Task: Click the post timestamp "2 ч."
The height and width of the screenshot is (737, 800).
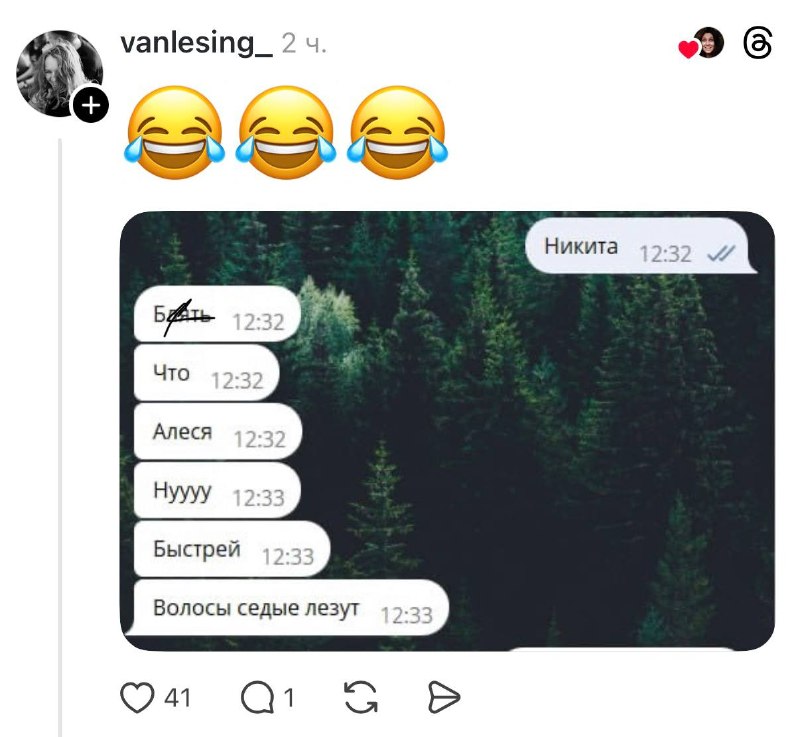Action: pyautogui.click(x=305, y=44)
